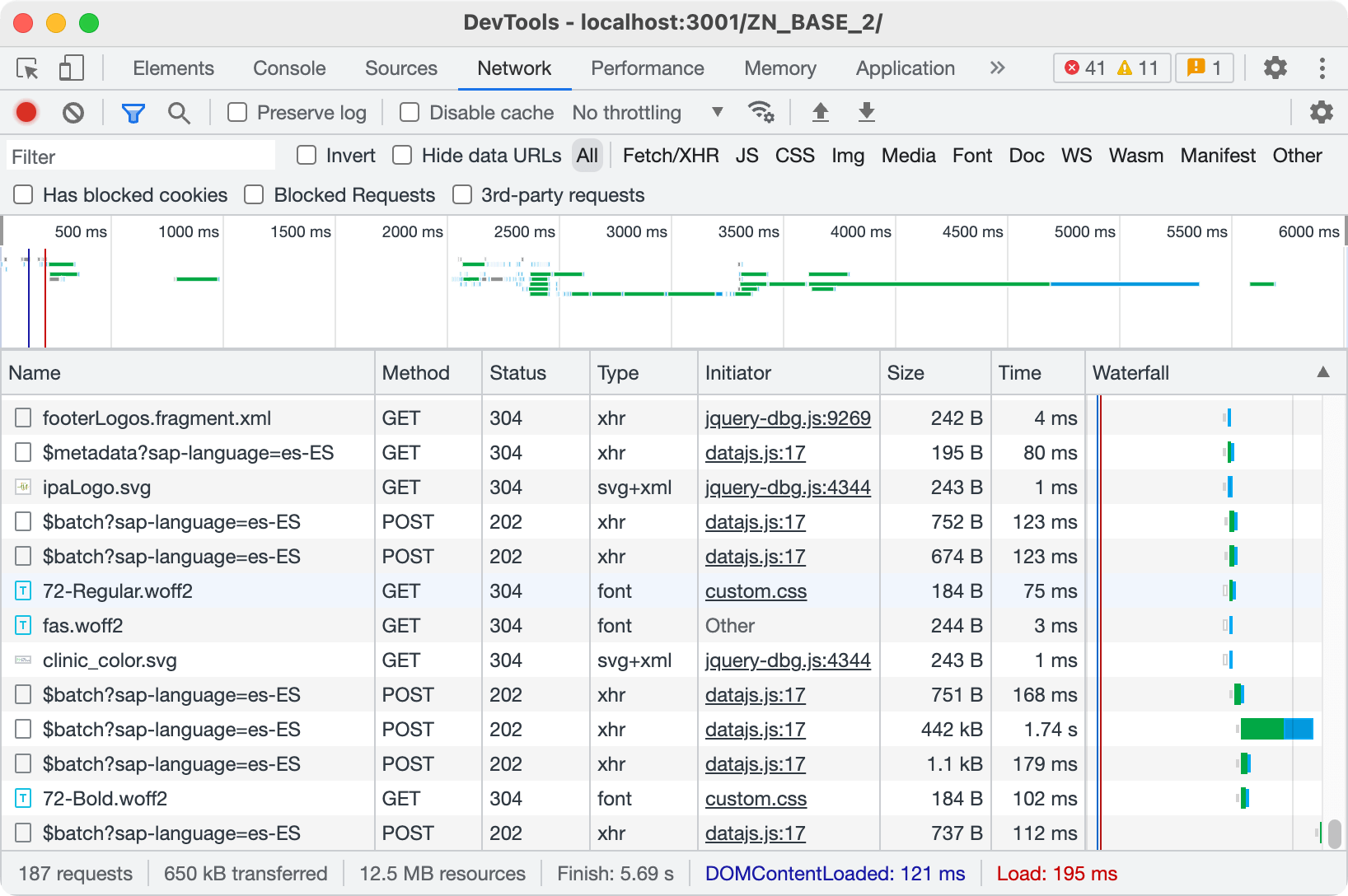The width and height of the screenshot is (1348, 896).
Task: Click the Filter text input field
Action: (141, 156)
